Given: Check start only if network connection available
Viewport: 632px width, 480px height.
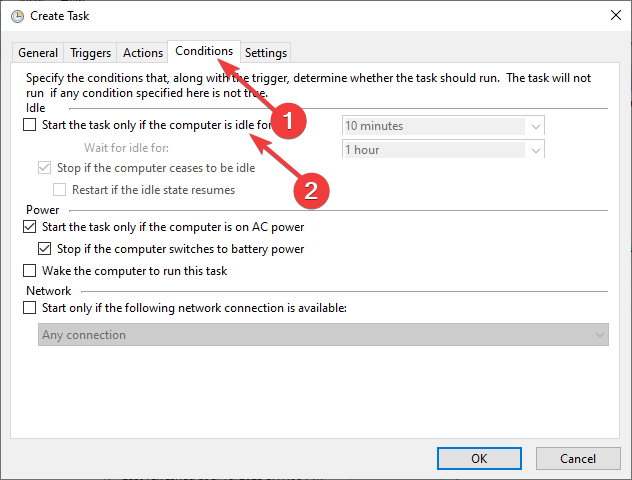Looking at the screenshot, I should pos(29,308).
